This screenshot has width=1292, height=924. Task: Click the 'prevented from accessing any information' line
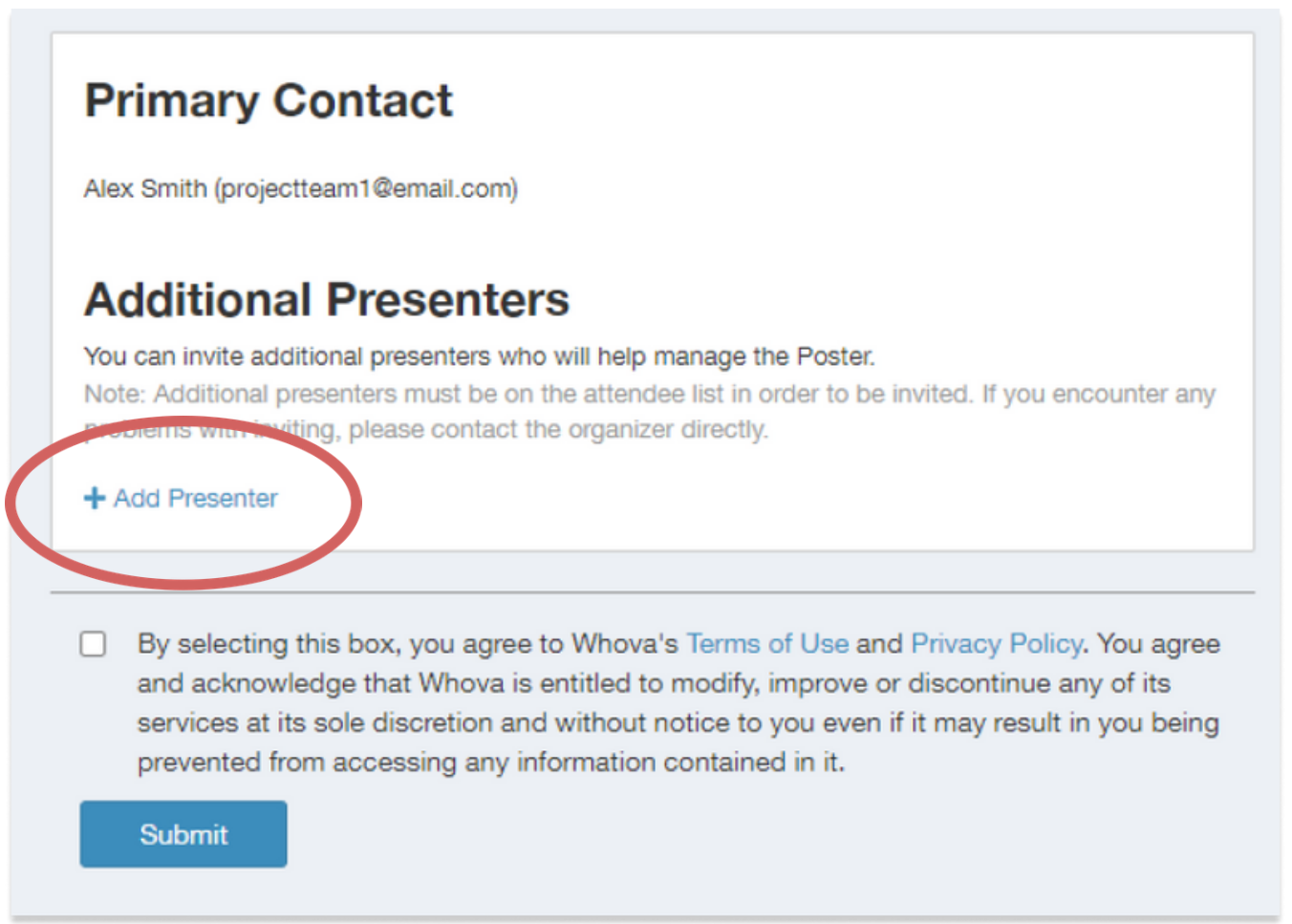click(x=490, y=763)
